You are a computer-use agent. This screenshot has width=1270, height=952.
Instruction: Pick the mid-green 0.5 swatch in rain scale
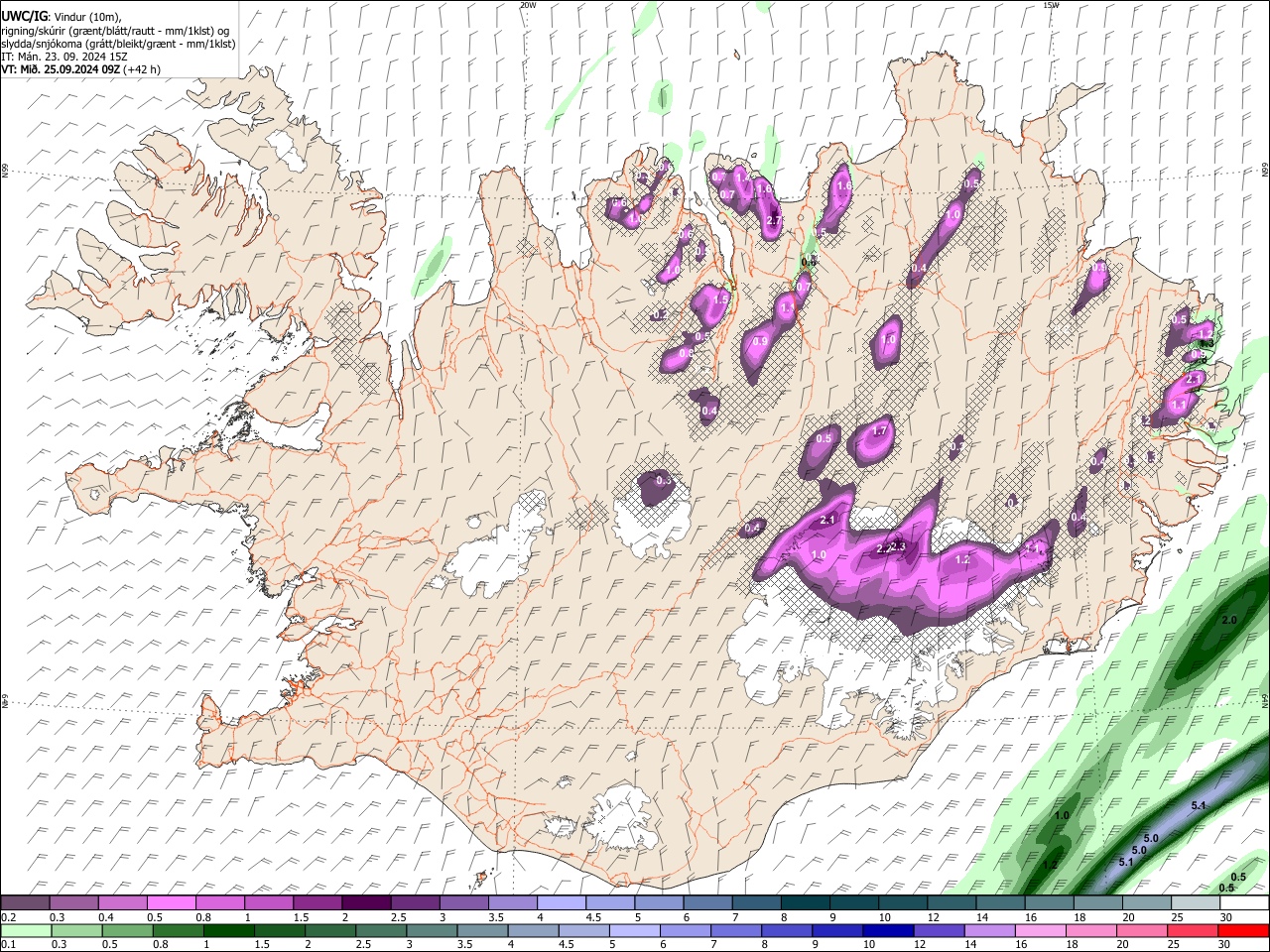127,931
